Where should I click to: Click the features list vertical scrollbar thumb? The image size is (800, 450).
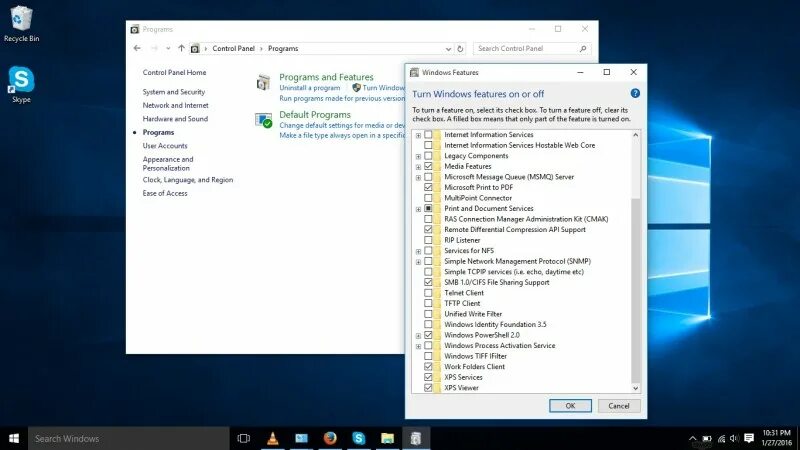(635, 290)
